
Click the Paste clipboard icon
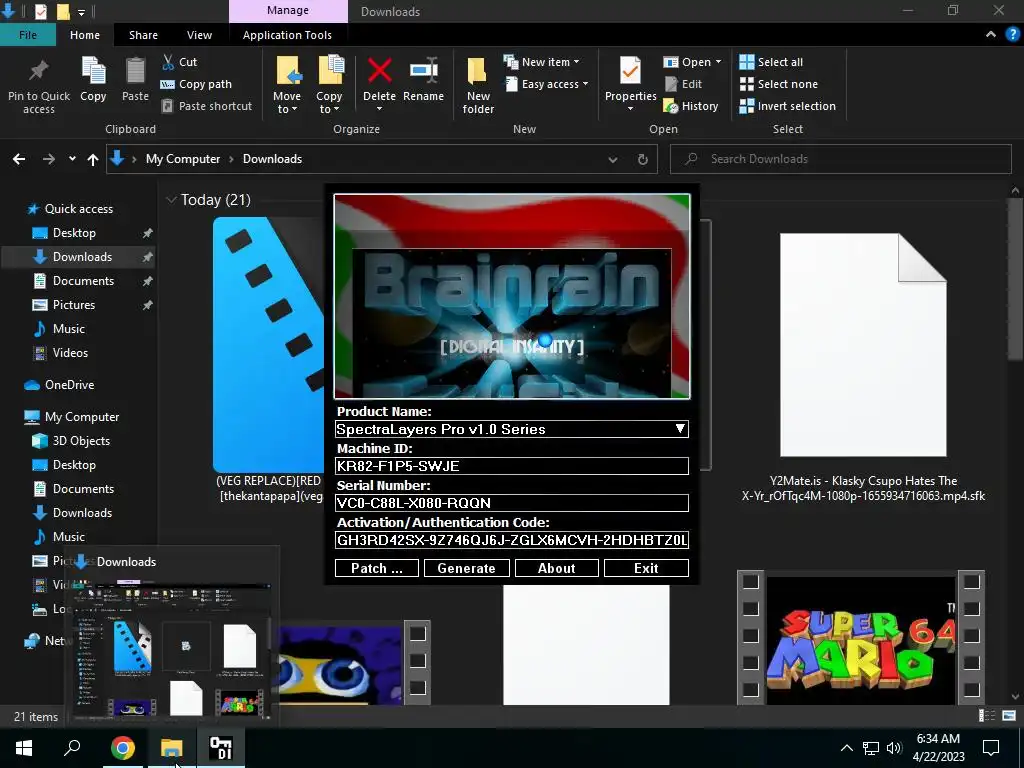click(135, 71)
